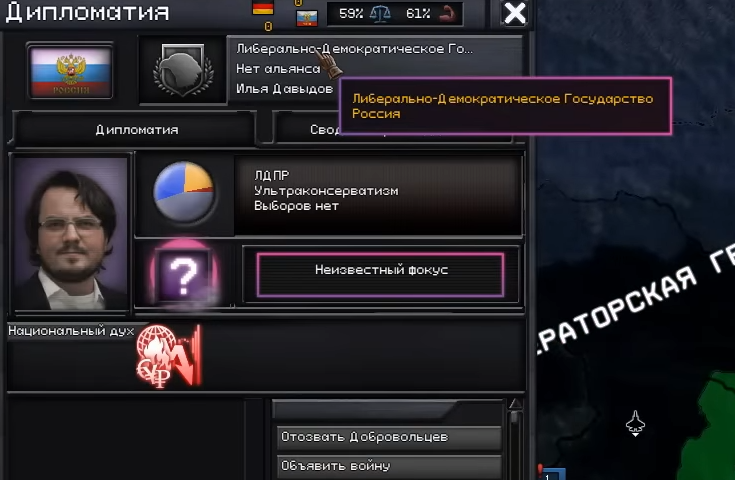Click the Отозвать Добровольцев button
The image size is (735, 480).
tap(389, 437)
